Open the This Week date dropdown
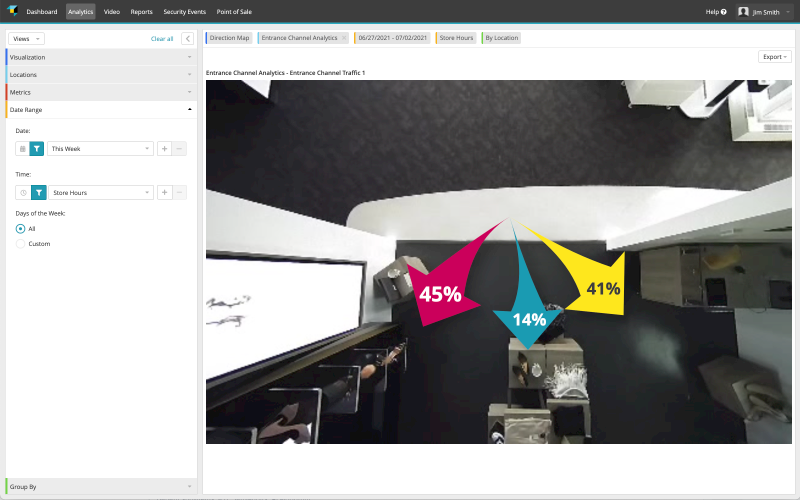800x500 pixels. 100,148
